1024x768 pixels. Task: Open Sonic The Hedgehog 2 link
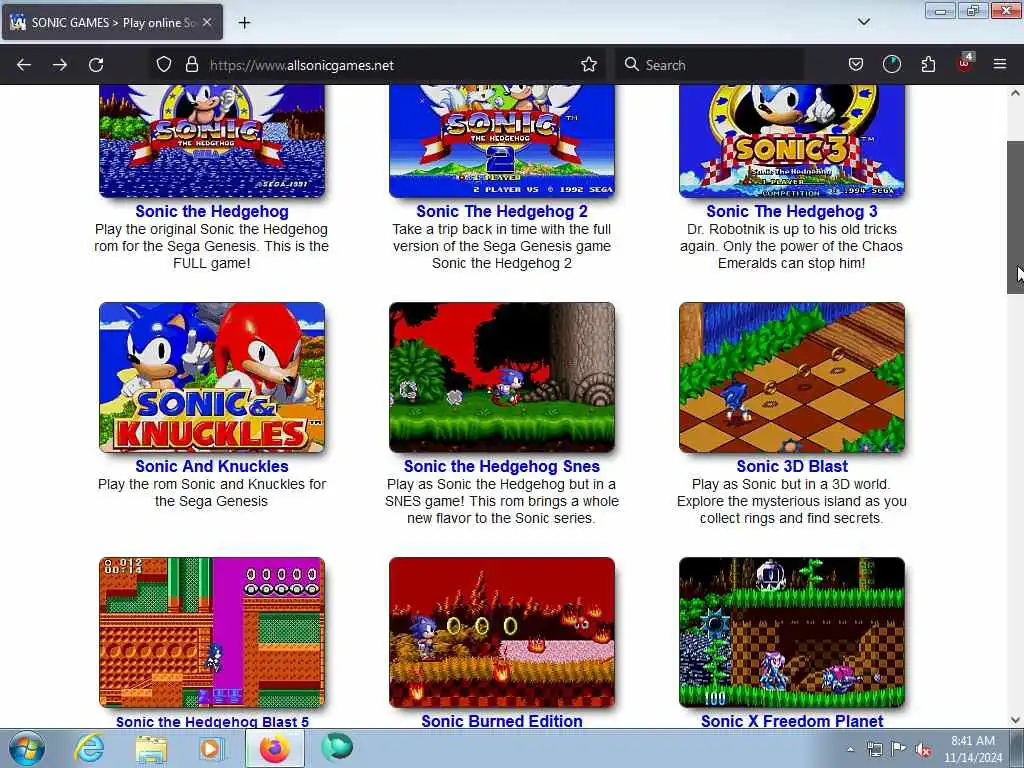[x=502, y=212]
